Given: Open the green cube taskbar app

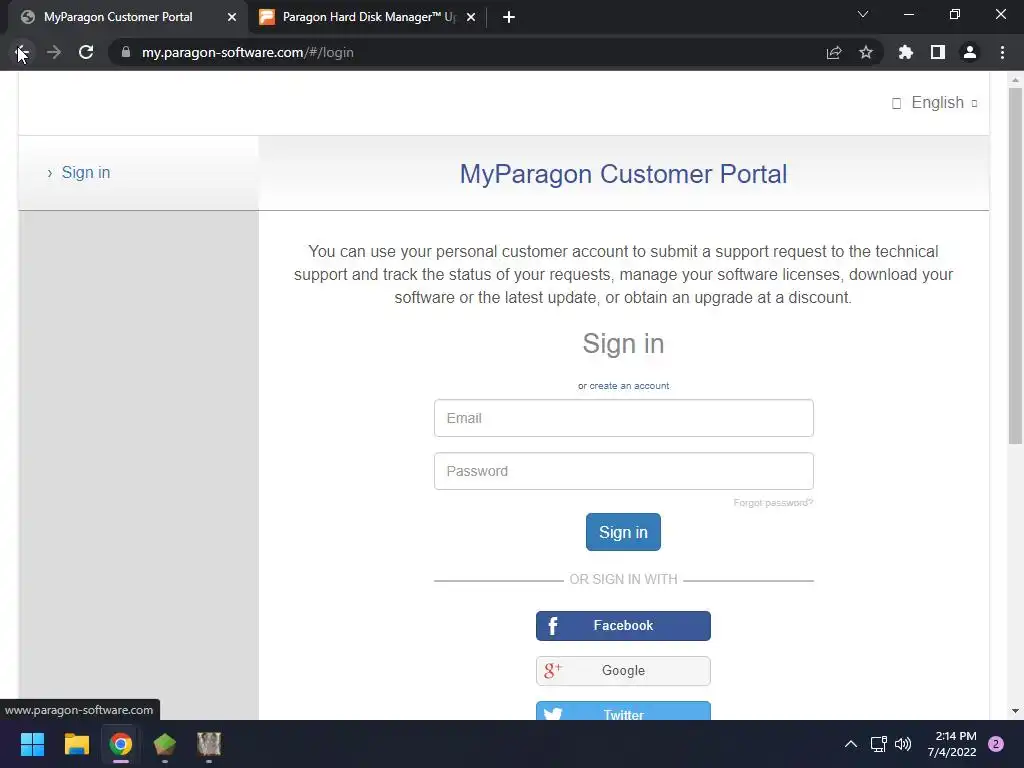Looking at the screenshot, I should click(165, 744).
